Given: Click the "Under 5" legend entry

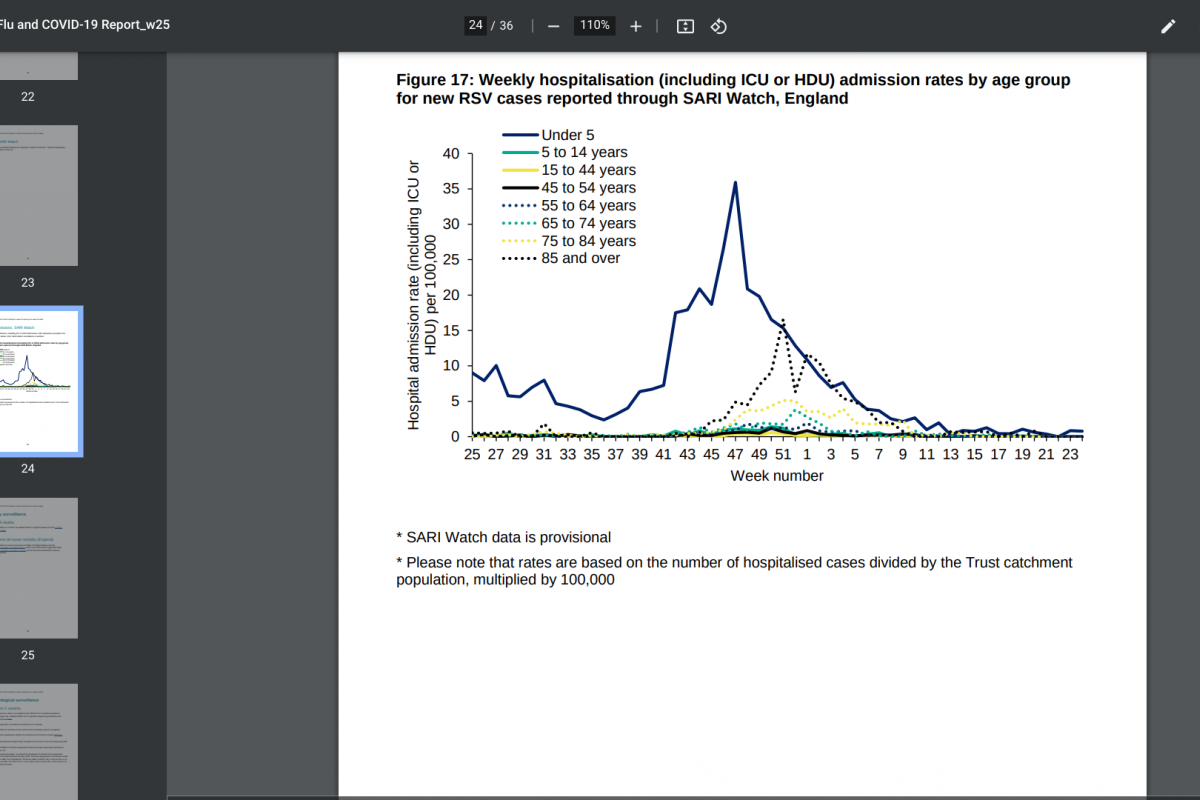Looking at the screenshot, I should (x=568, y=135).
